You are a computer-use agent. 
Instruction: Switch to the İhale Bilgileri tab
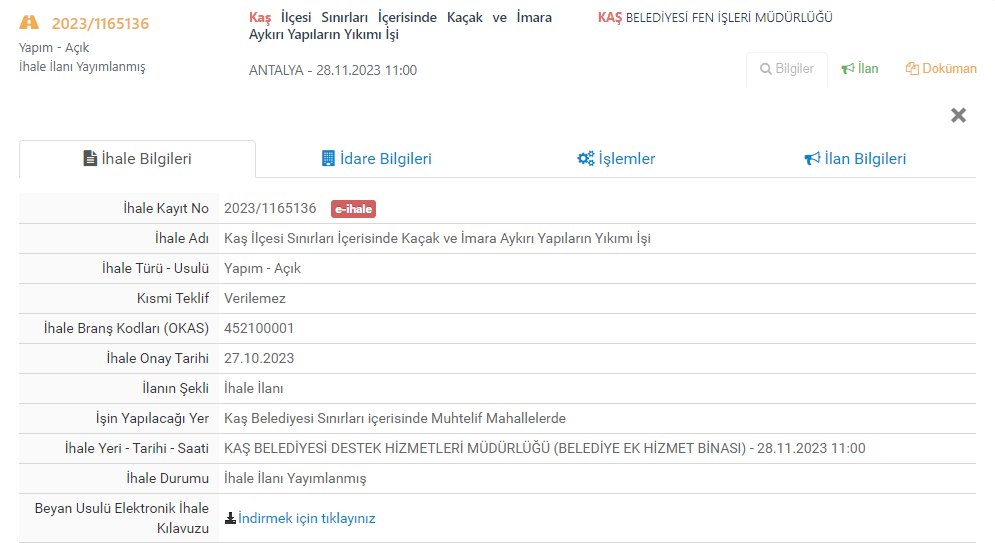137,159
